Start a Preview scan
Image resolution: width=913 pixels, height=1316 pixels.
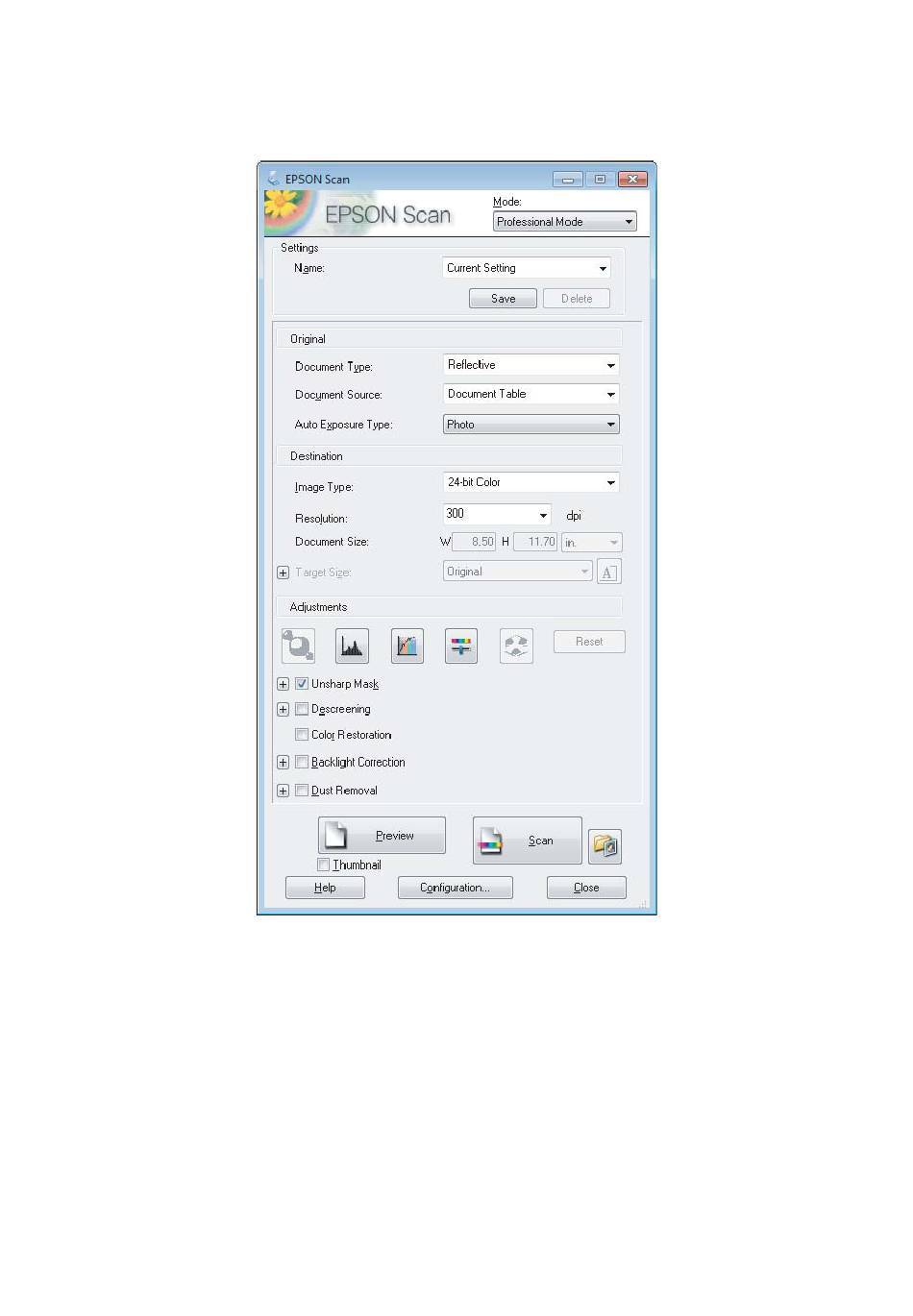(x=382, y=835)
